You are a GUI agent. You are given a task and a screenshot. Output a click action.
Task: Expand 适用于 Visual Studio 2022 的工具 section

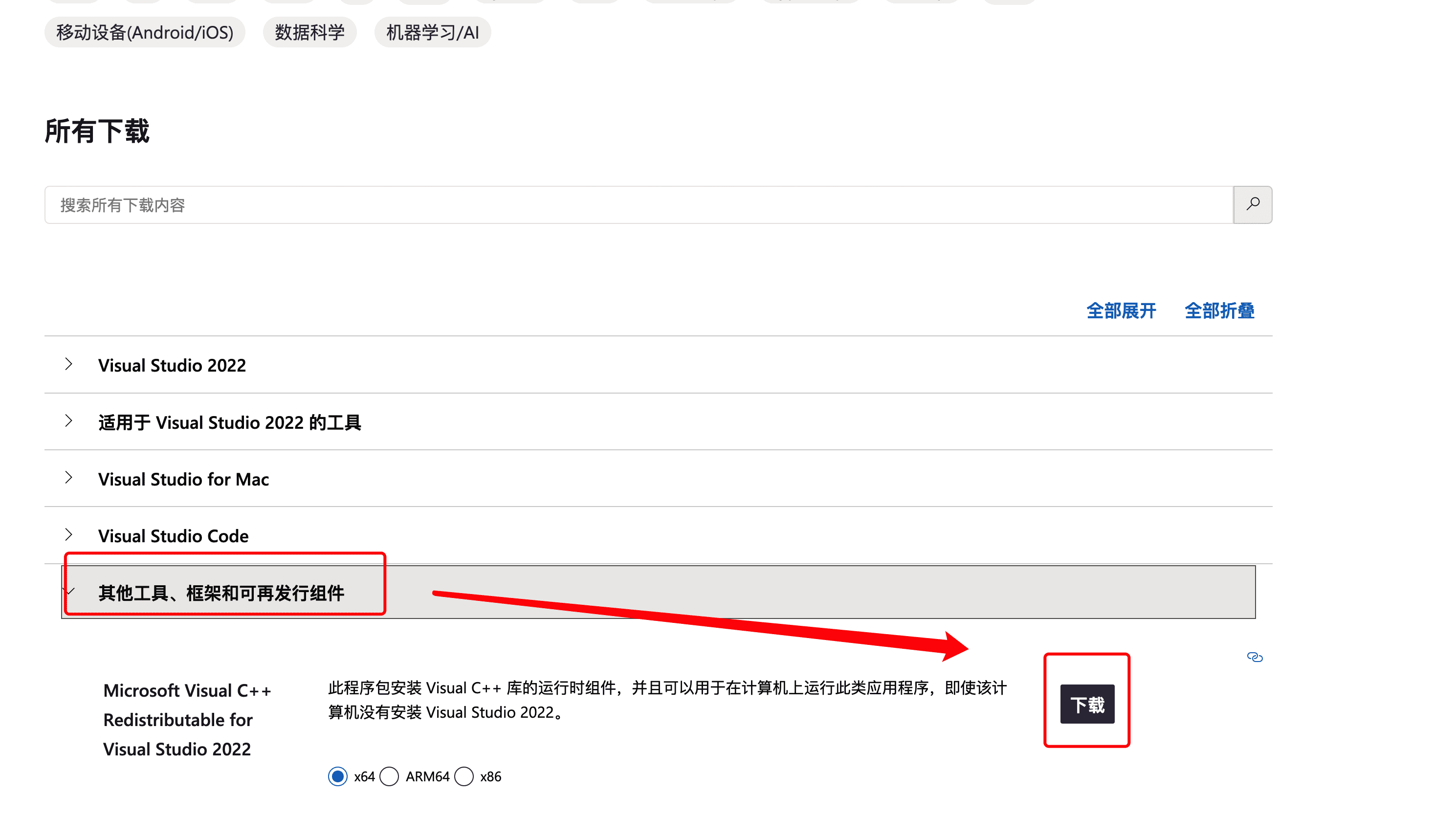coord(658,422)
